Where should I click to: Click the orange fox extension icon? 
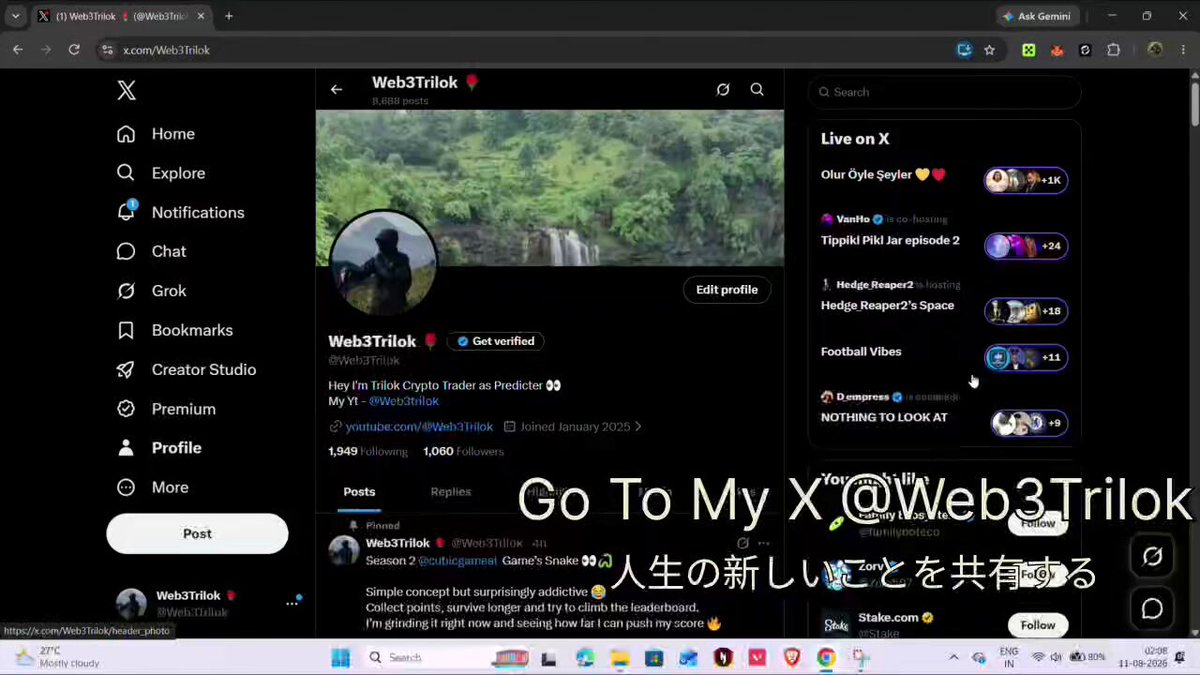coord(1057,49)
